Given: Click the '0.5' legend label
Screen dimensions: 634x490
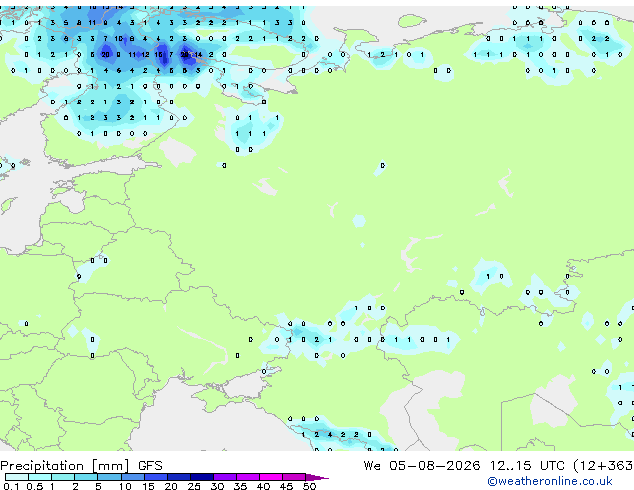Looking at the screenshot, I should (35, 486).
